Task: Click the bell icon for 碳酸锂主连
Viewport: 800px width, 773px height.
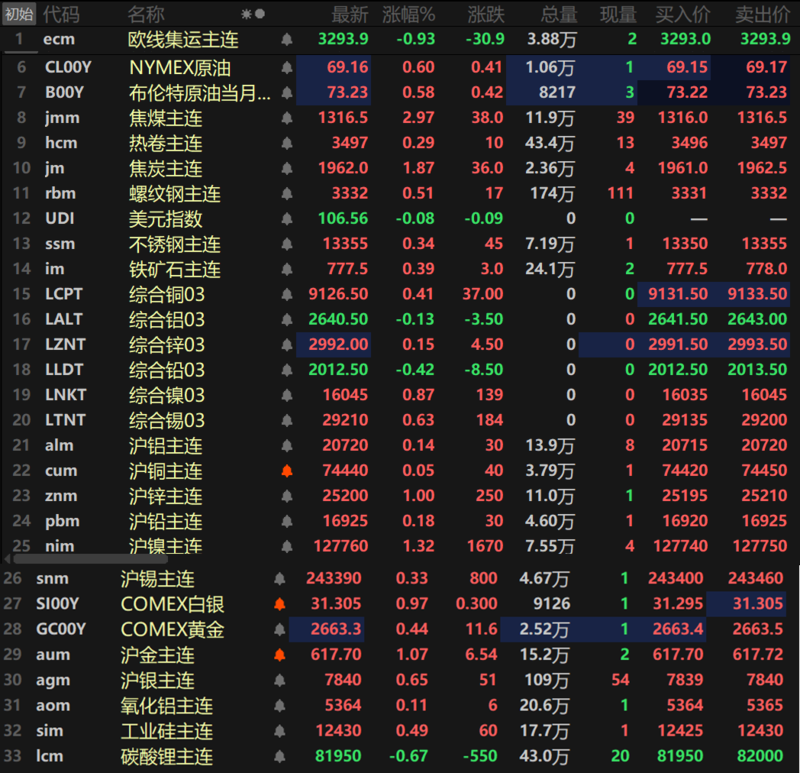Action: pos(280,757)
